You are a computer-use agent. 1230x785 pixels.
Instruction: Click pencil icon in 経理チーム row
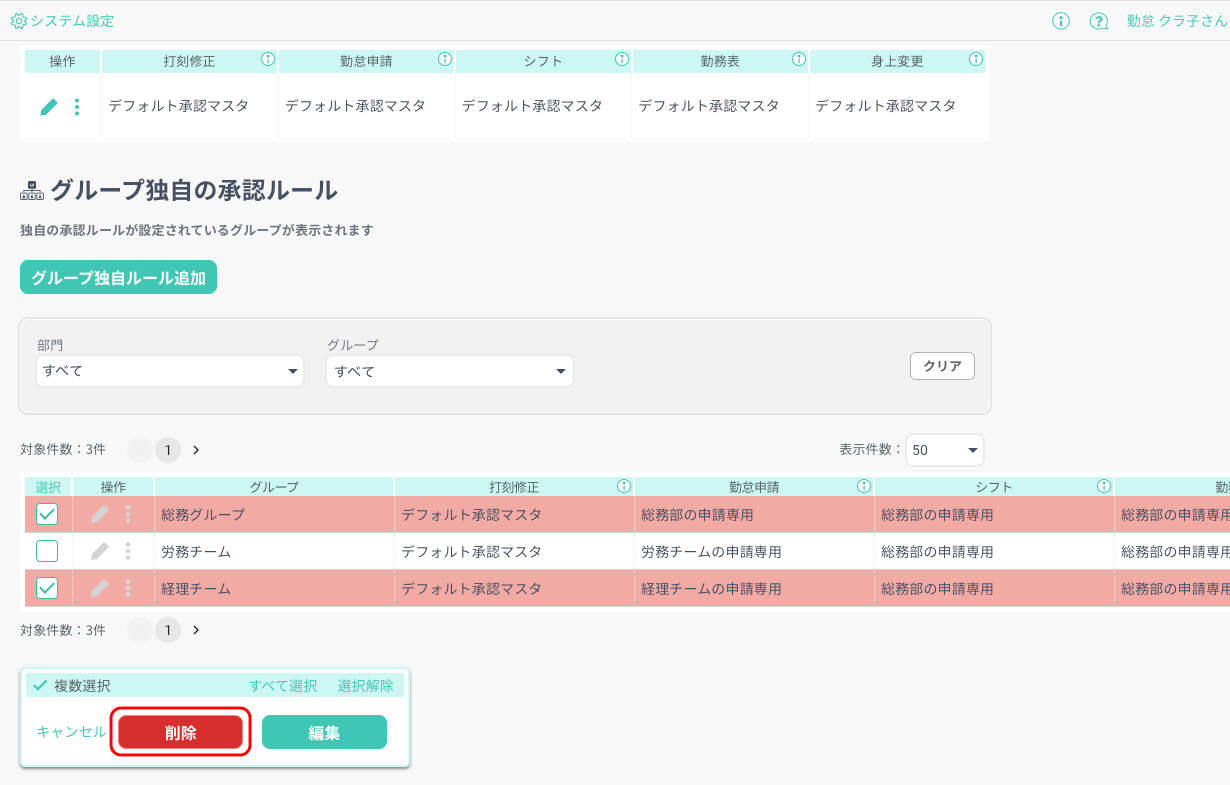tap(100, 588)
